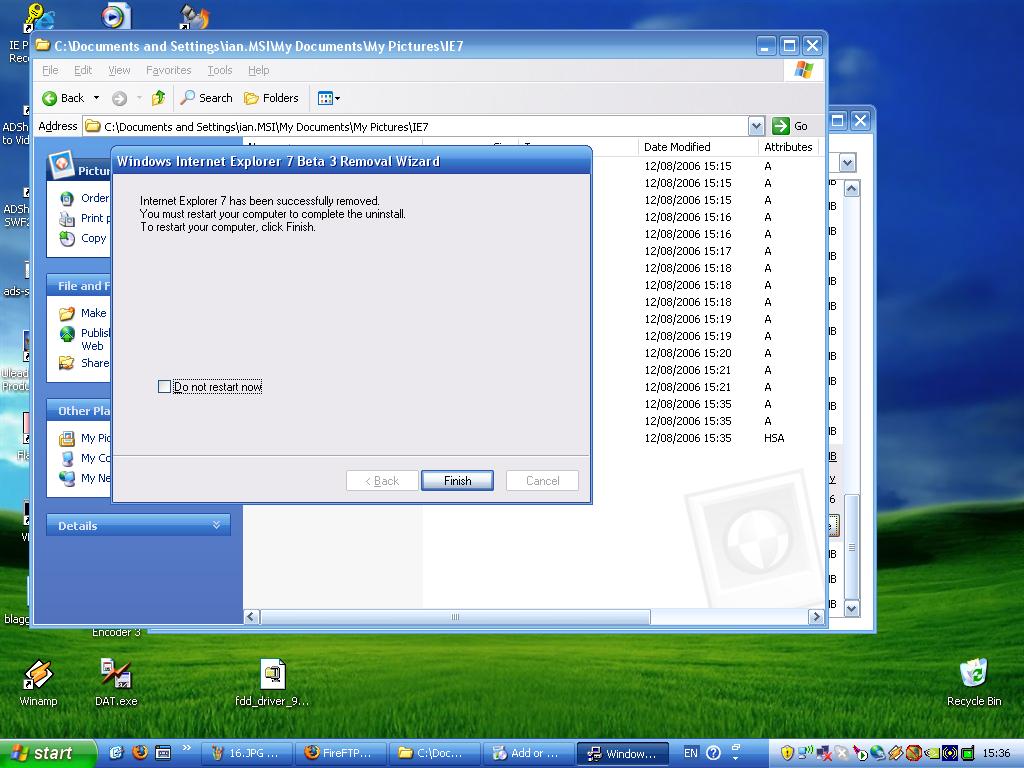Viewport: 1024px width, 768px height.
Task: Click the Order prints online icon
Action: pyautogui.click(x=67, y=199)
